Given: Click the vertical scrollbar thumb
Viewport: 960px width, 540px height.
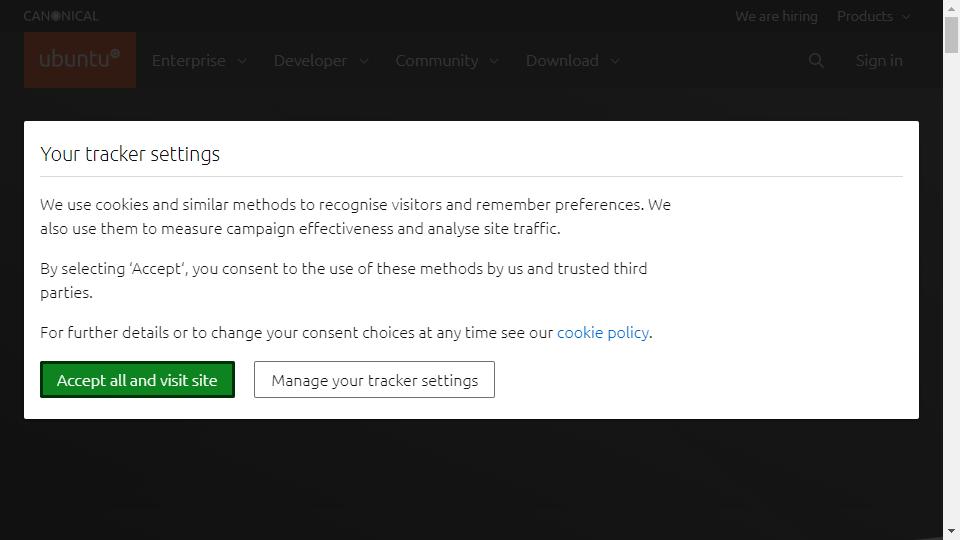Looking at the screenshot, I should 951,35.
